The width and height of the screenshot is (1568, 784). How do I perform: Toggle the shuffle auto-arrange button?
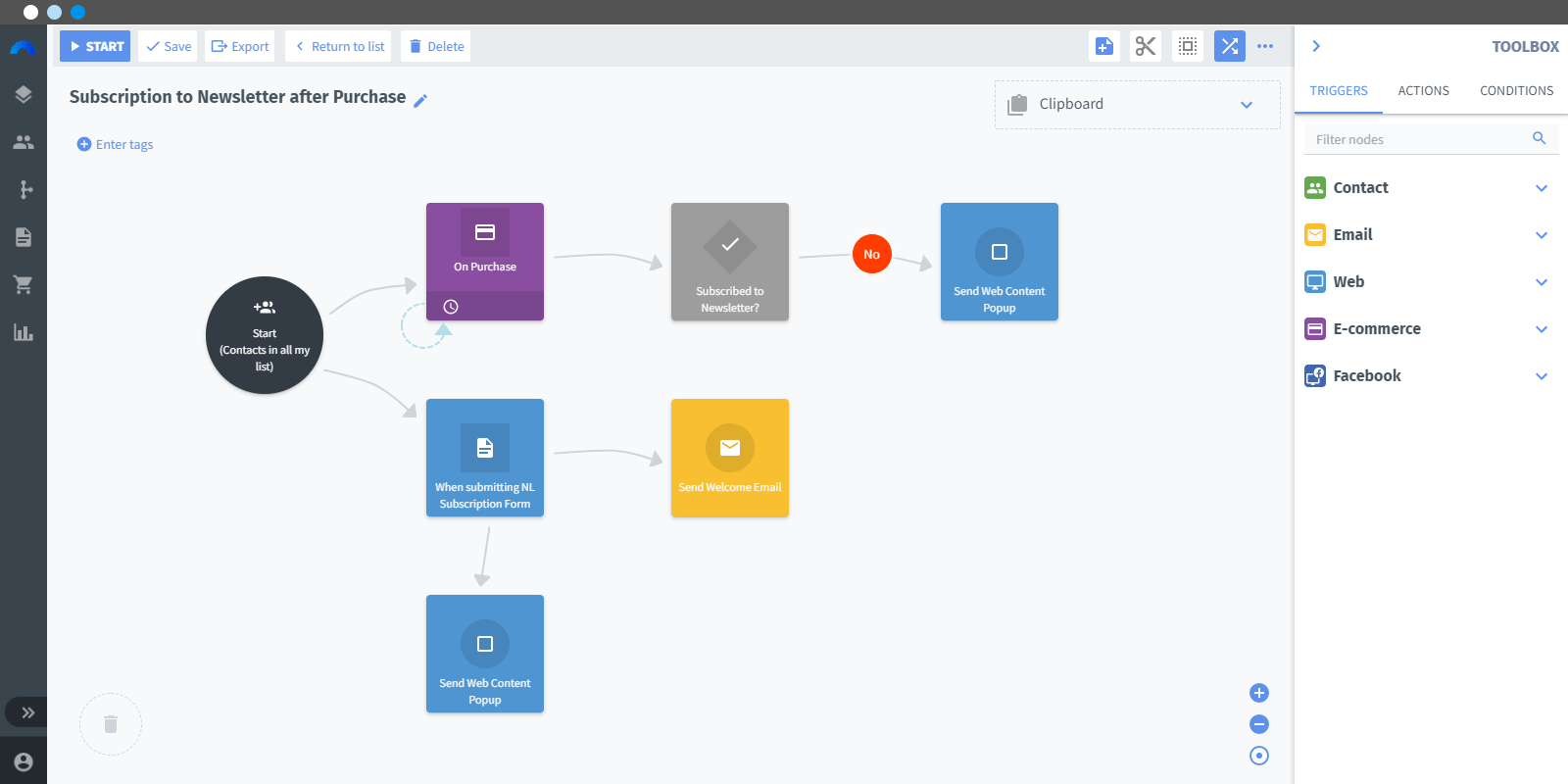[1230, 46]
